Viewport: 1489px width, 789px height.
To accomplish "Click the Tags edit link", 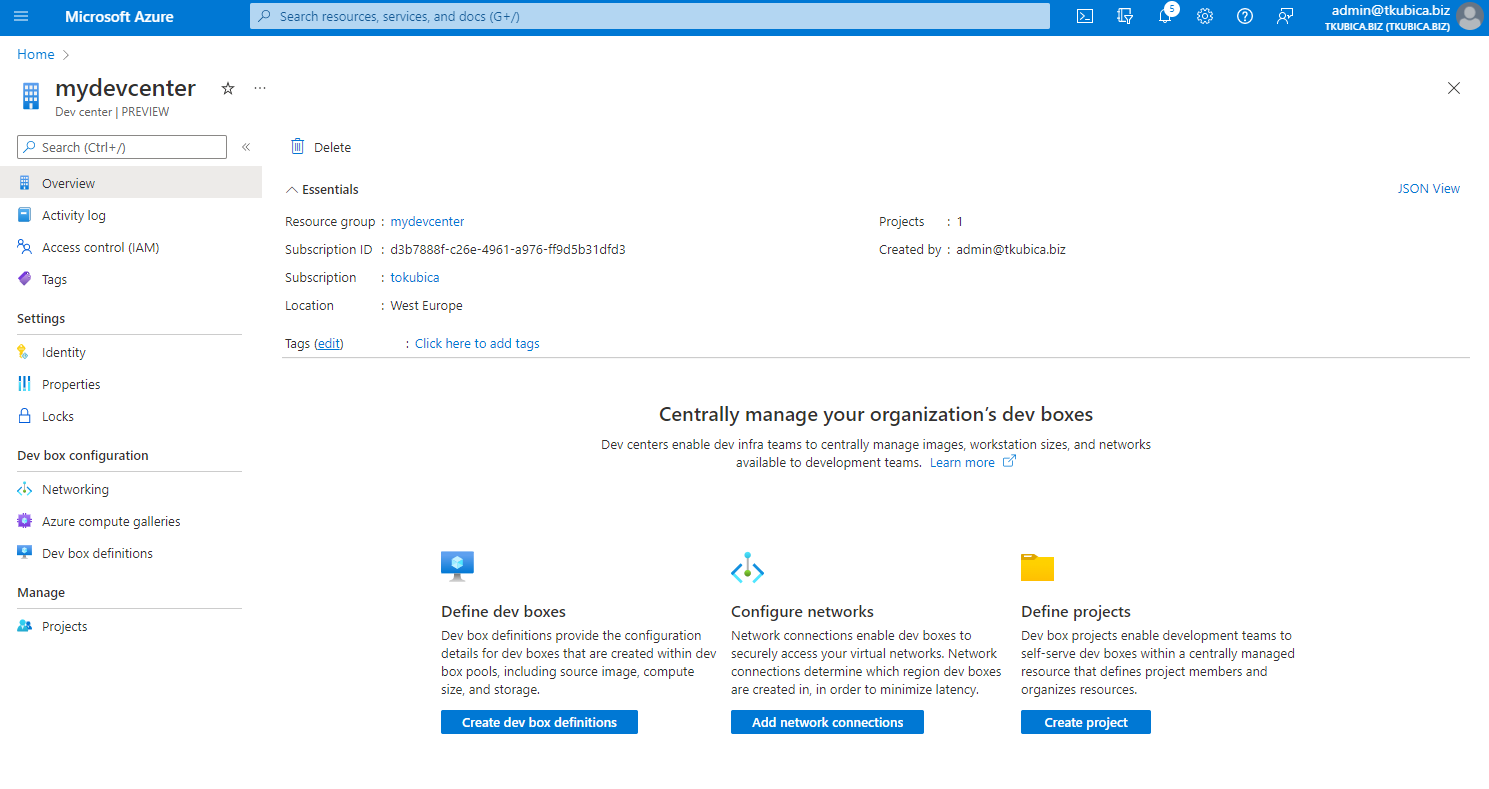I will pyautogui.click(x=329, y=343).
